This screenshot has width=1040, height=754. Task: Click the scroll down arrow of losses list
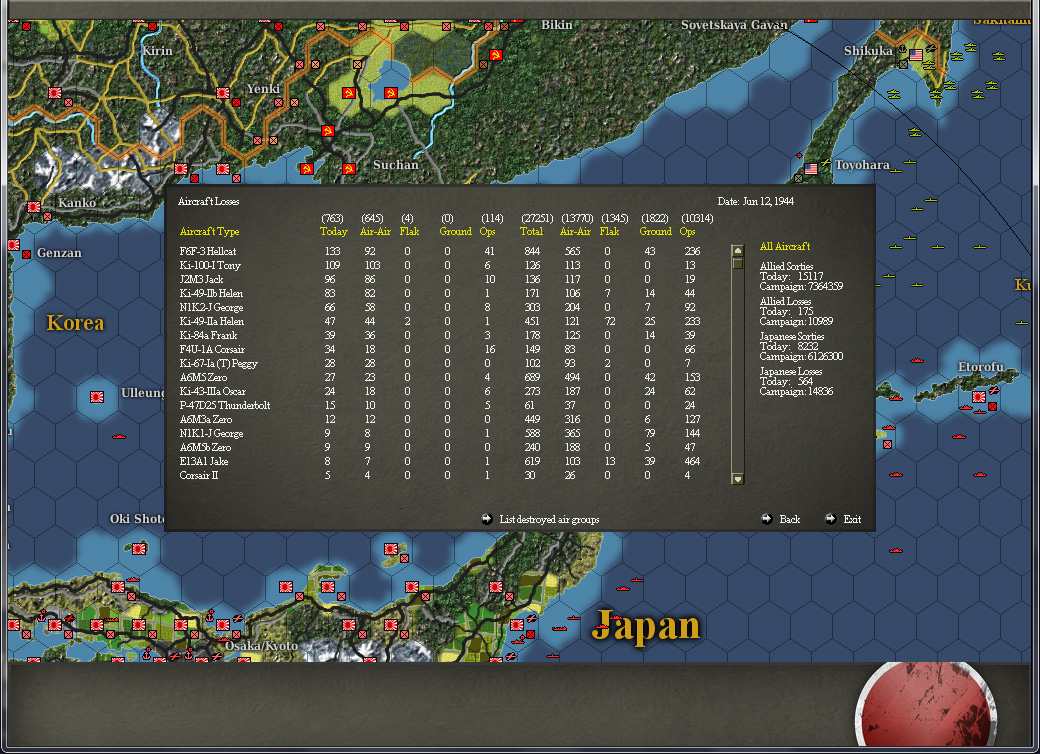tap(738, 479)
